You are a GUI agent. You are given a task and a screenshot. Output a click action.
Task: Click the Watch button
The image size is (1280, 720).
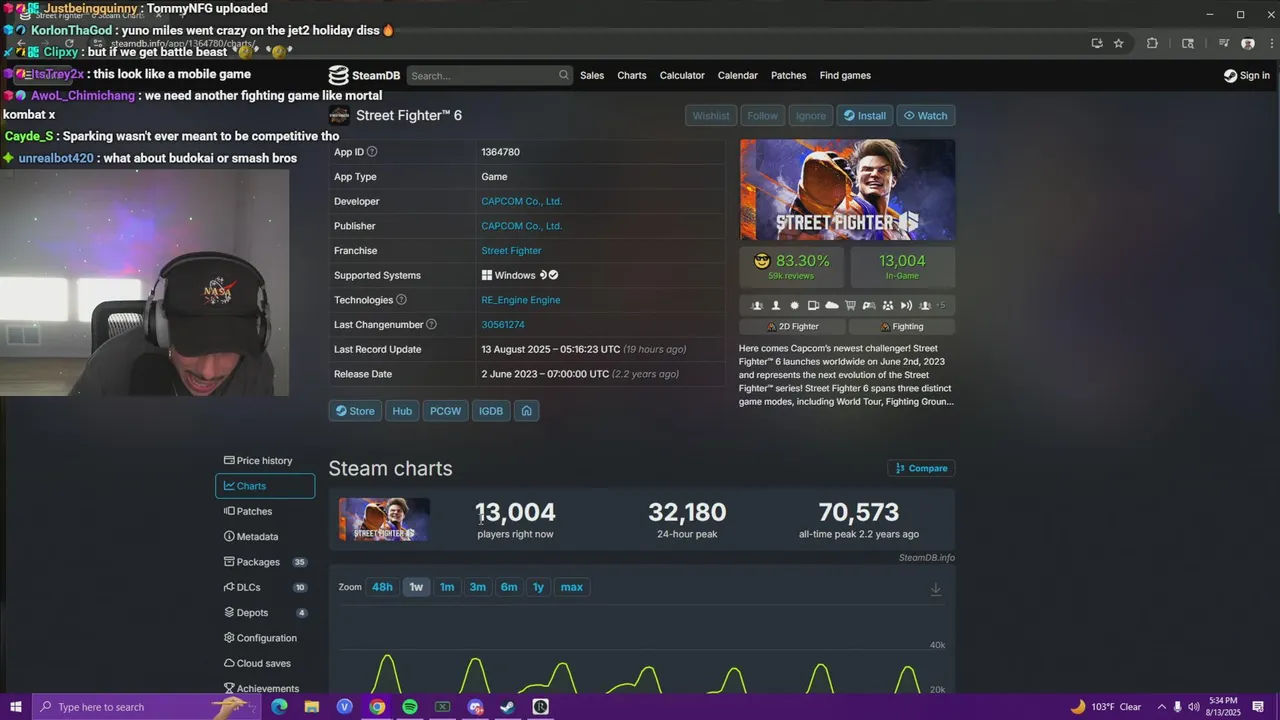point(926,116)
